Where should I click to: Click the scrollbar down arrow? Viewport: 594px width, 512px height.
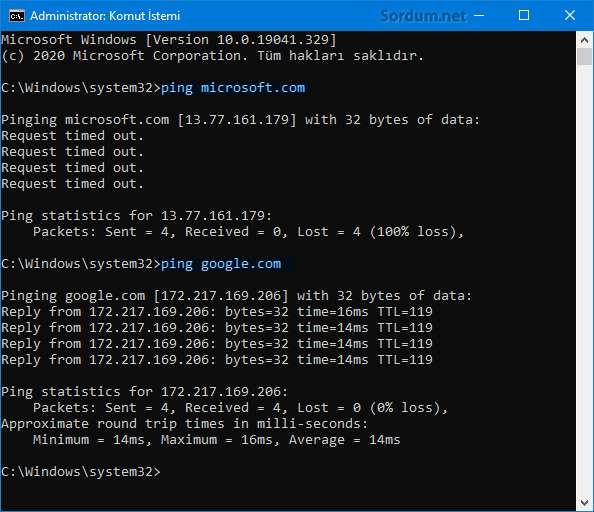click(584, 503)
